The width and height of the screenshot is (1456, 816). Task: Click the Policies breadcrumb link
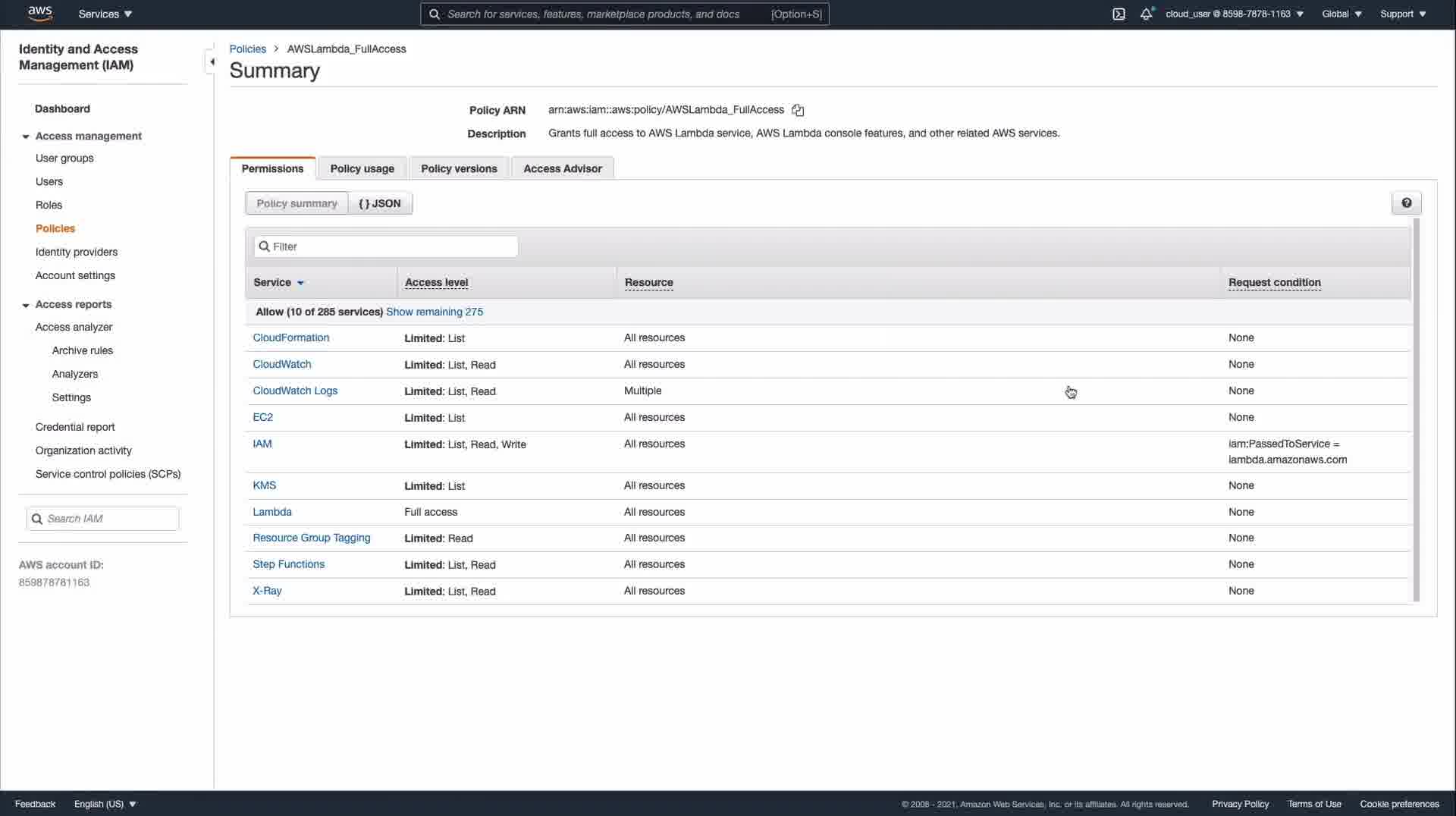248,49
